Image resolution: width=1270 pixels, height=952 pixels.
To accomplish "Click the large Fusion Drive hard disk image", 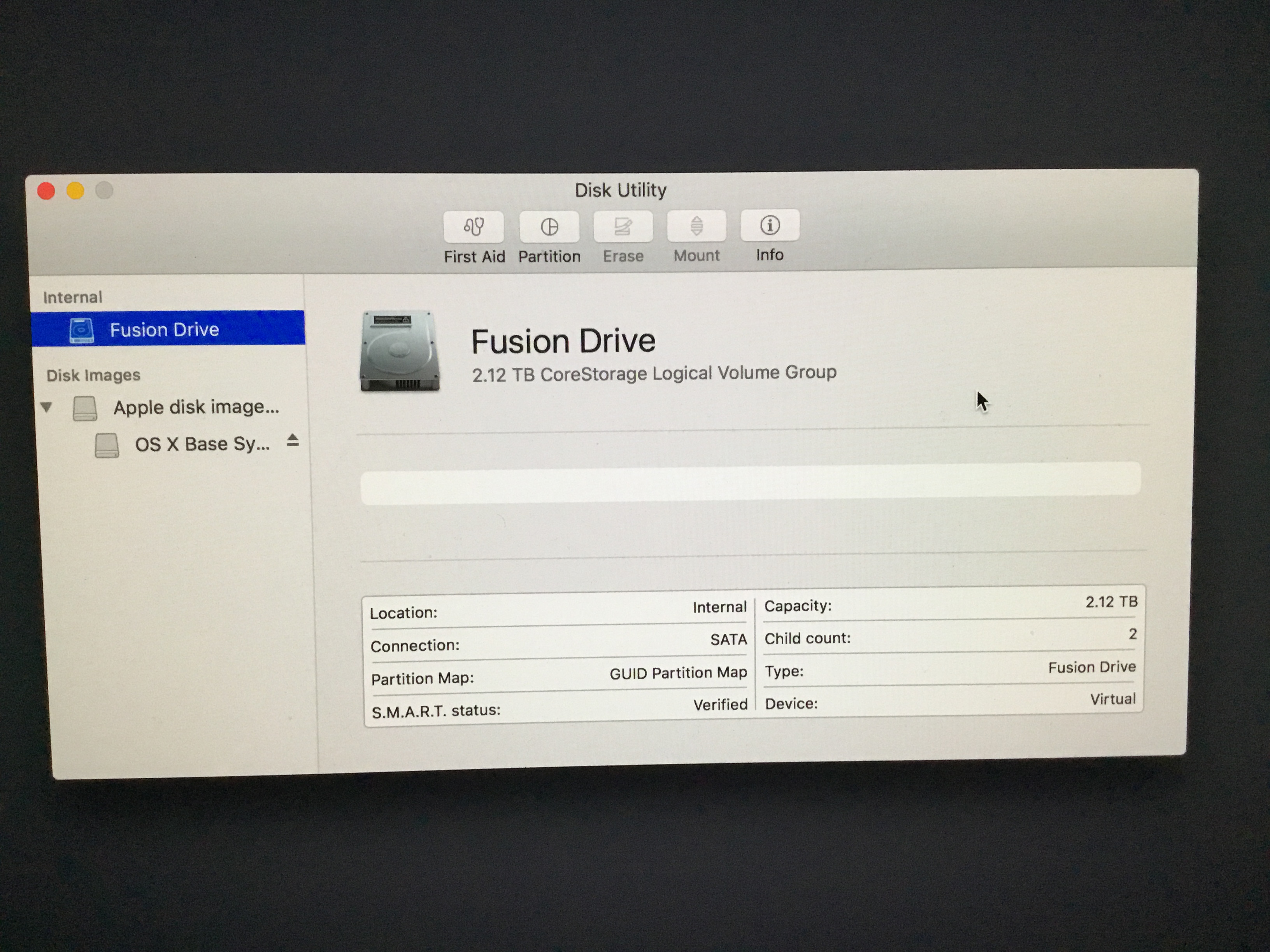I will [x=400, y=351].
